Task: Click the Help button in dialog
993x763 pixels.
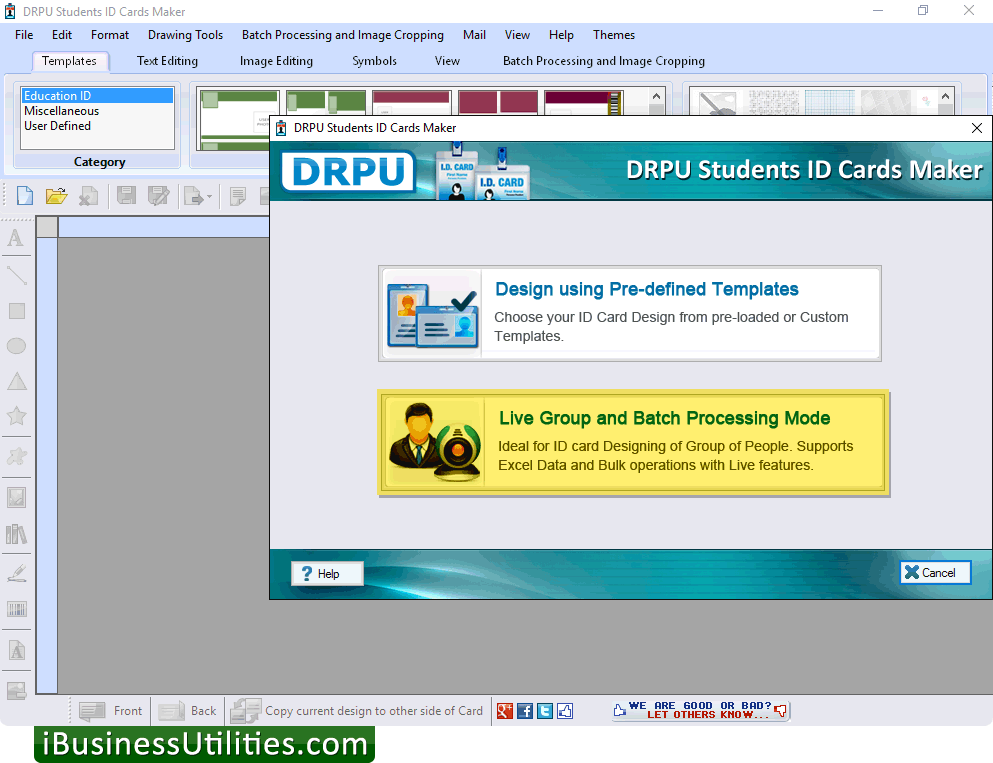Action: coord(327,573)
